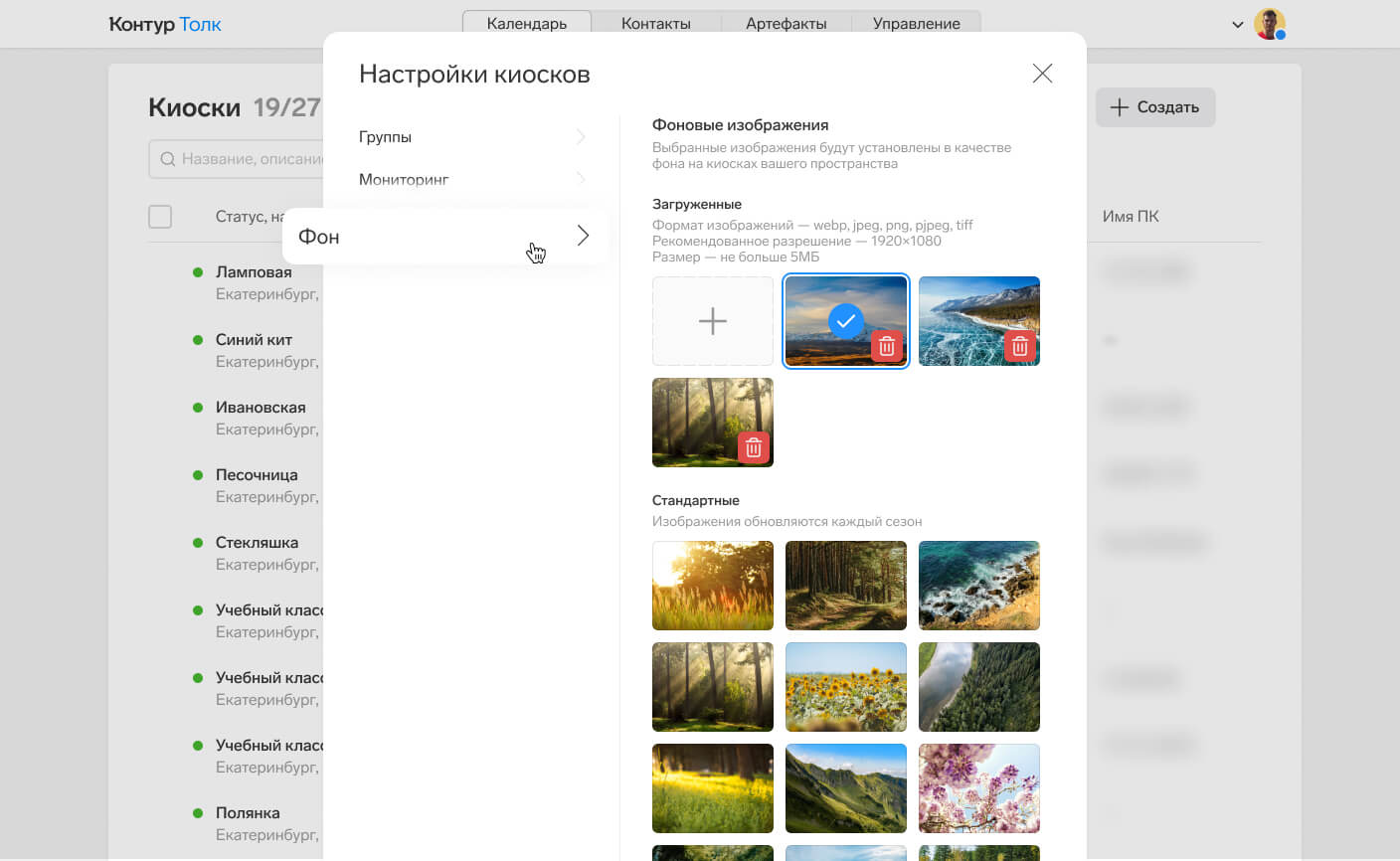
Task: Open the Ивановская kiosk row
Action: click(x=261, y=408)
